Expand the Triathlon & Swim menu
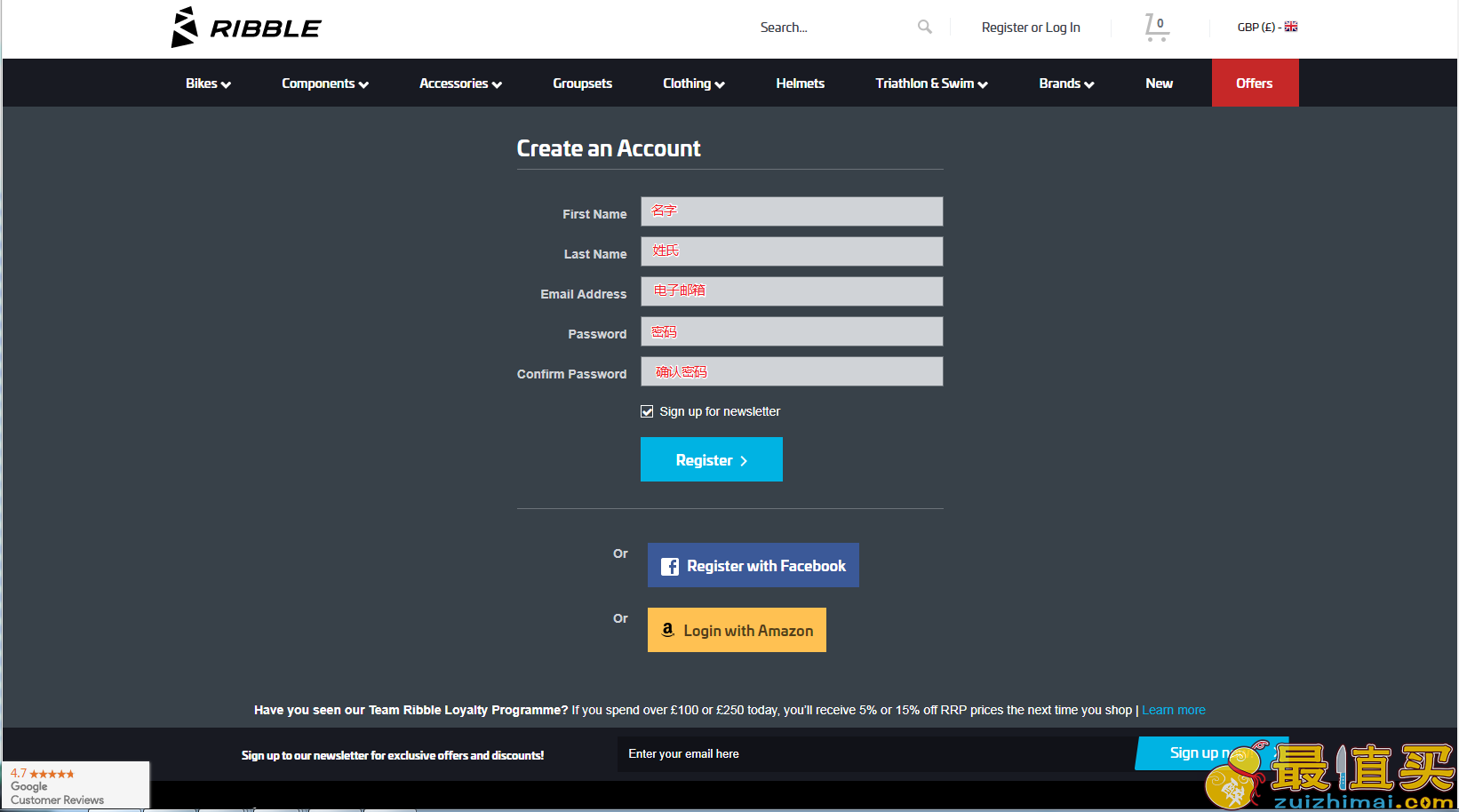 (x=931, y=84)
